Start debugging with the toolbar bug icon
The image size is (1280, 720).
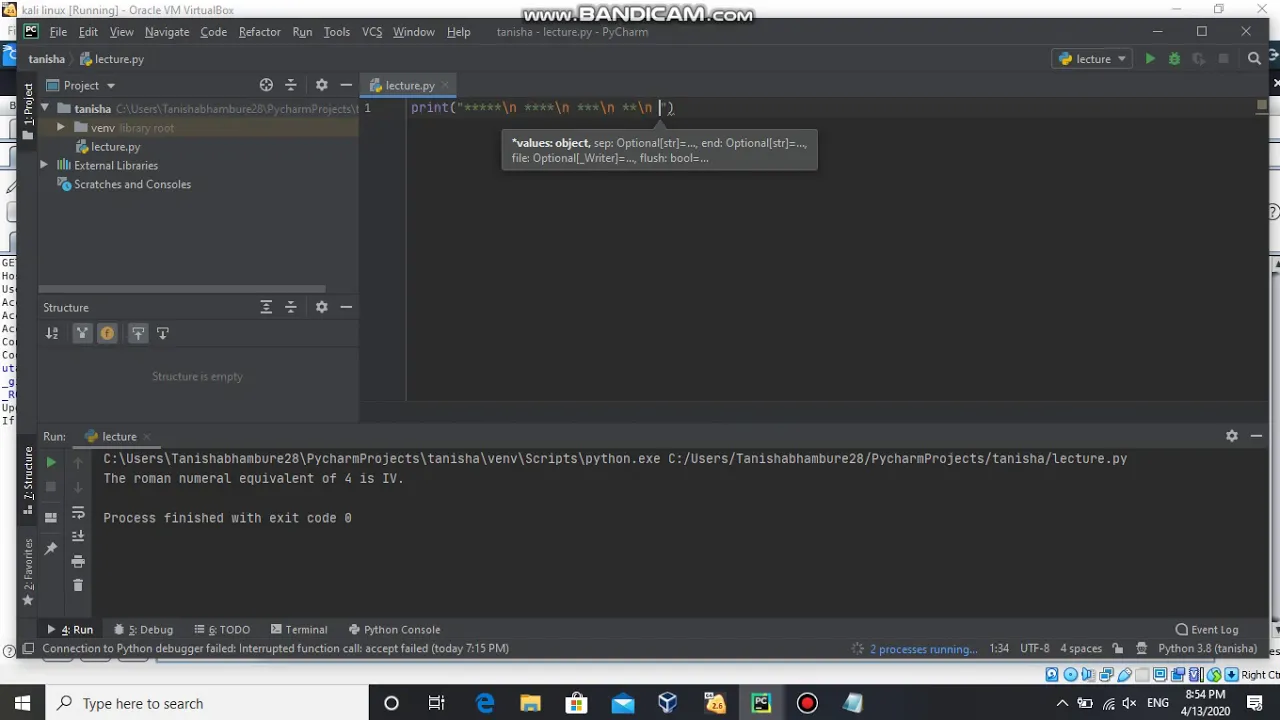point(1174,59)
